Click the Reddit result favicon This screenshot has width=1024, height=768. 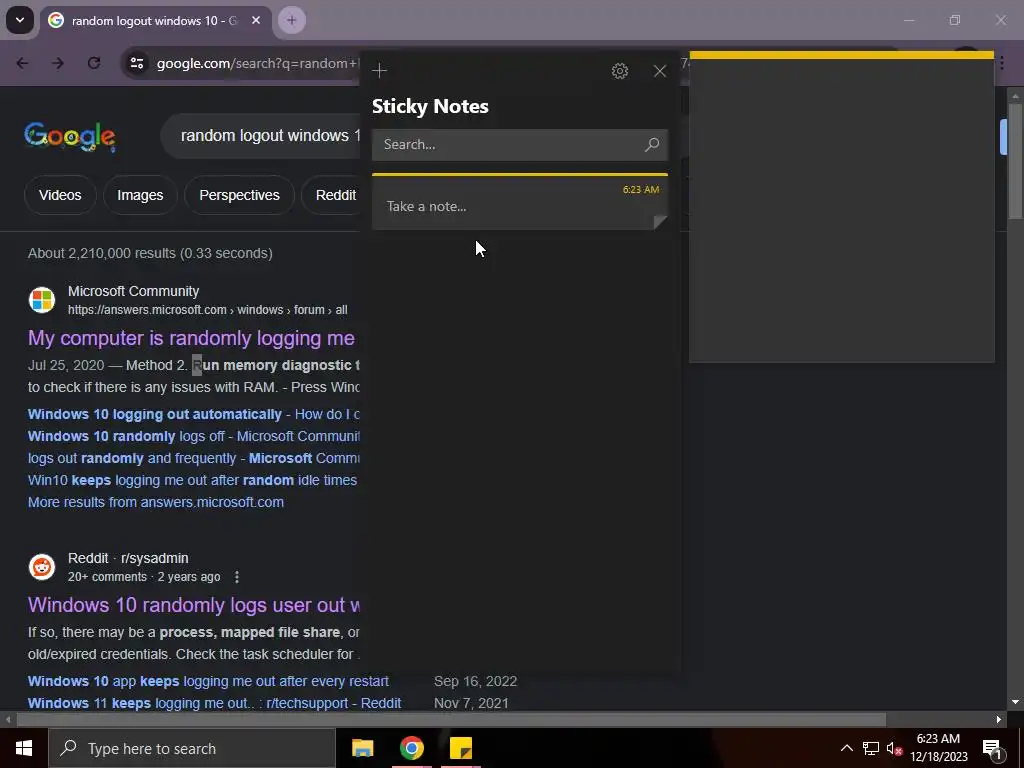tap(42, 567)
